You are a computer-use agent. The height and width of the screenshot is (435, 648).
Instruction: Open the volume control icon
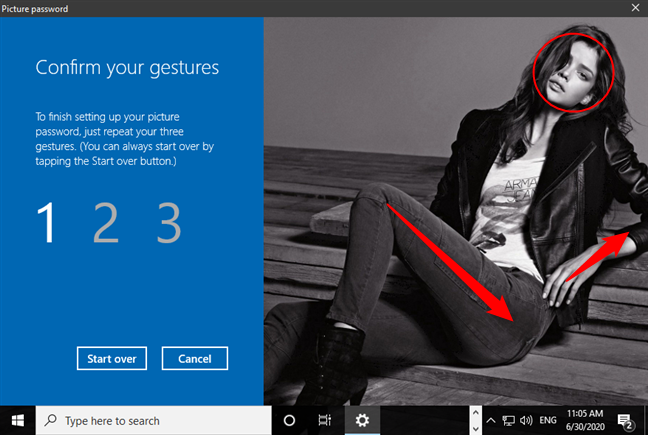click(526, 421)
